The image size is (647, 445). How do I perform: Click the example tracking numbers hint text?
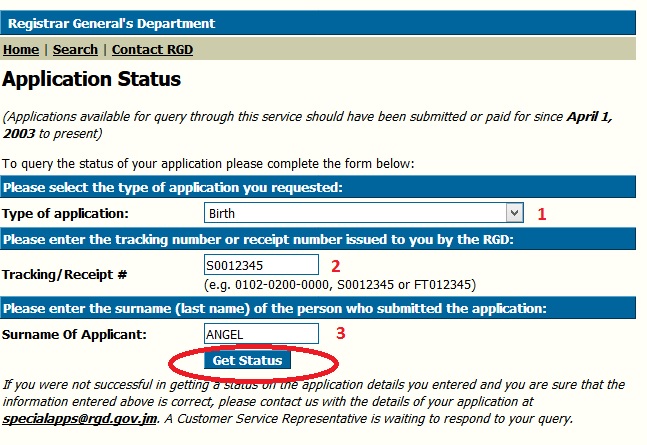pos(338,284)
